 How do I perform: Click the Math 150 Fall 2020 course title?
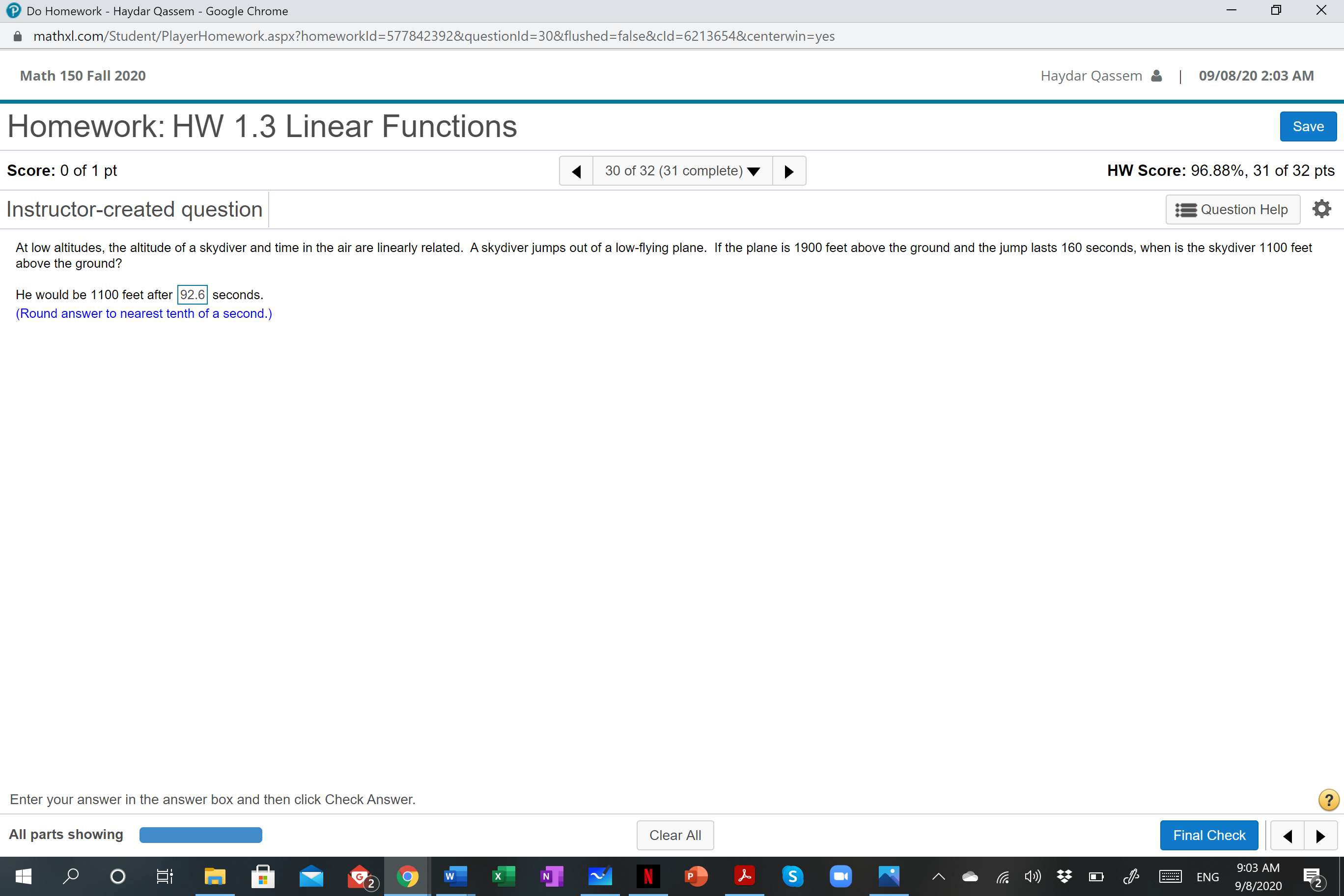click(x=83, y=76)
